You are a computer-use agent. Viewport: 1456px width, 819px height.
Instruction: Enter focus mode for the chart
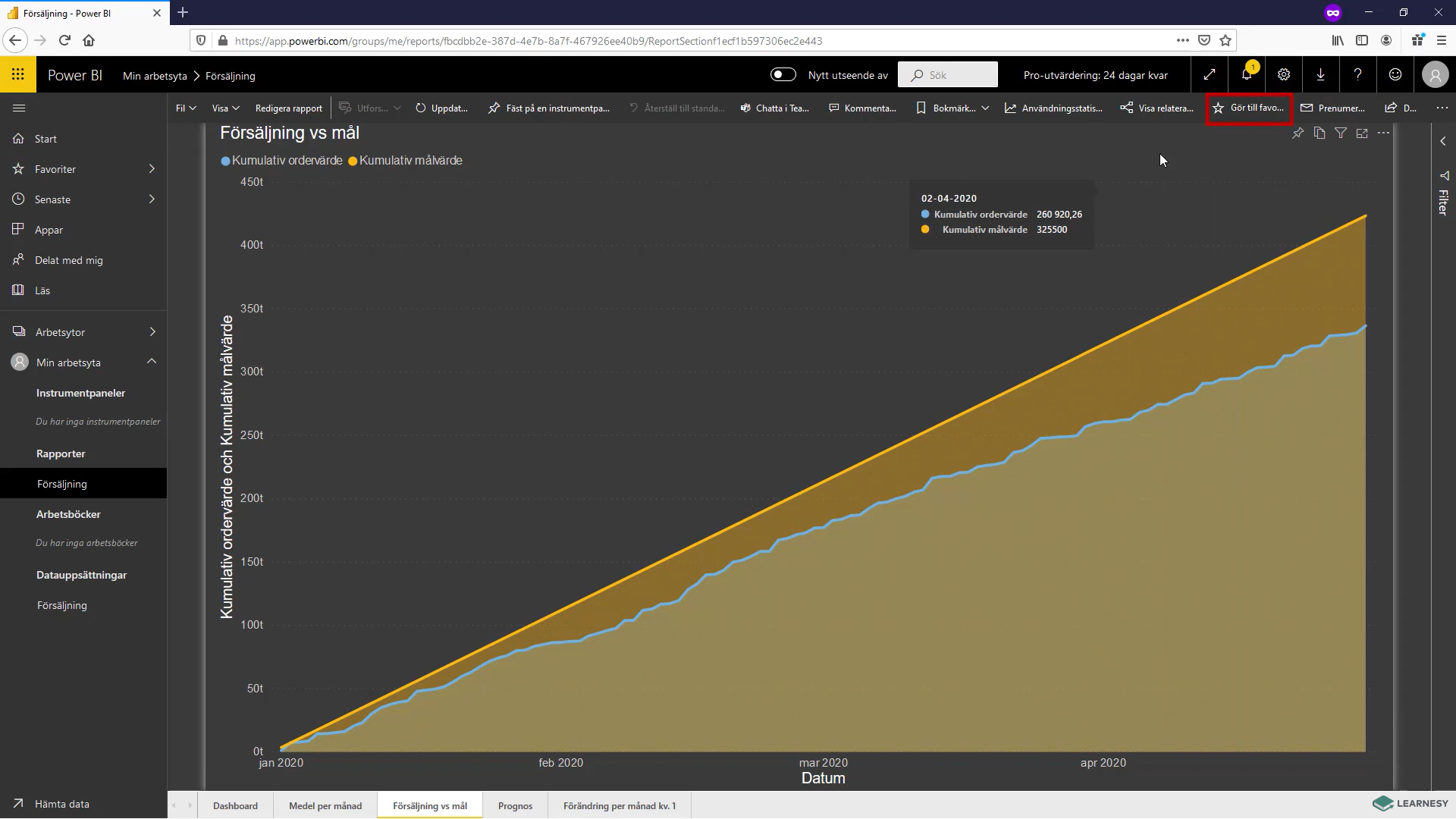click(x=1362, y=133)
